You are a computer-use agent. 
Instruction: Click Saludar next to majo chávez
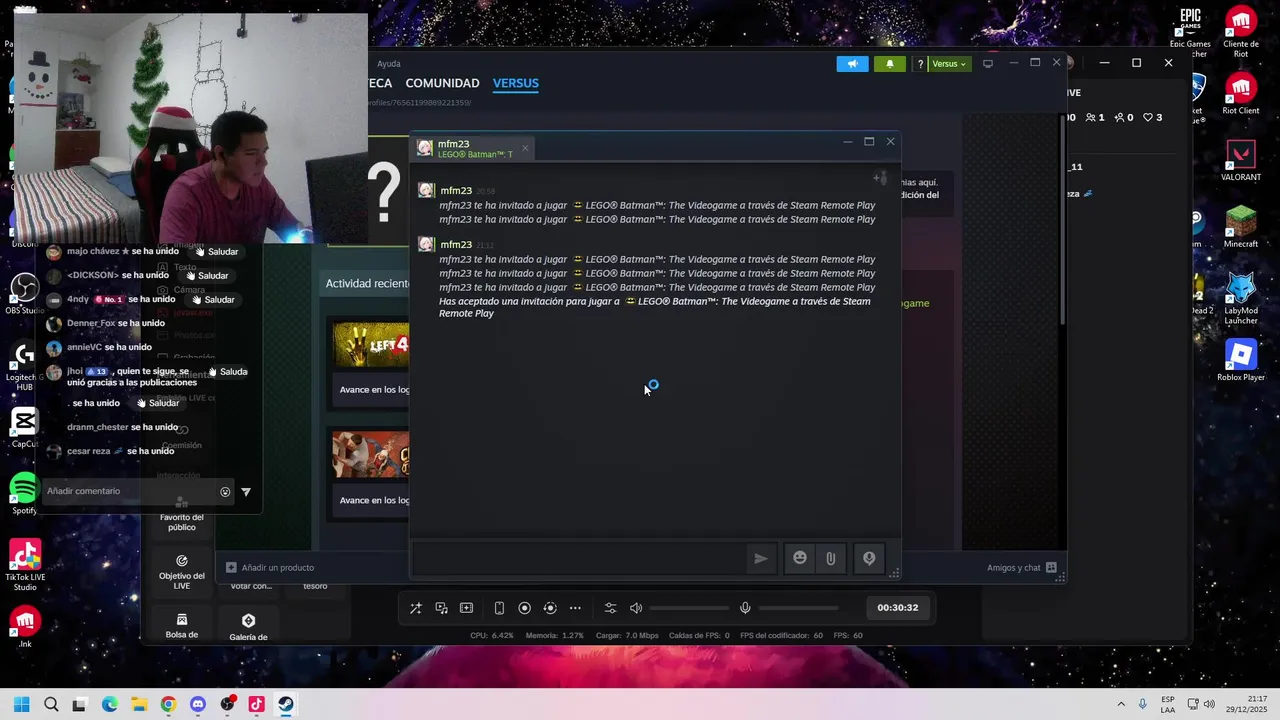tap(215, 252)
